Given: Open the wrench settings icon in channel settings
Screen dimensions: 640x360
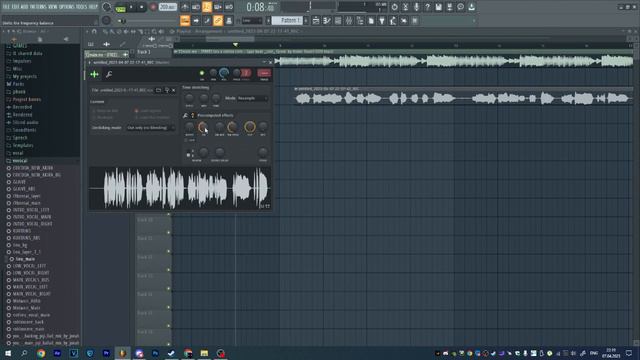Looking at the screenshot, I should pos(109,74).
